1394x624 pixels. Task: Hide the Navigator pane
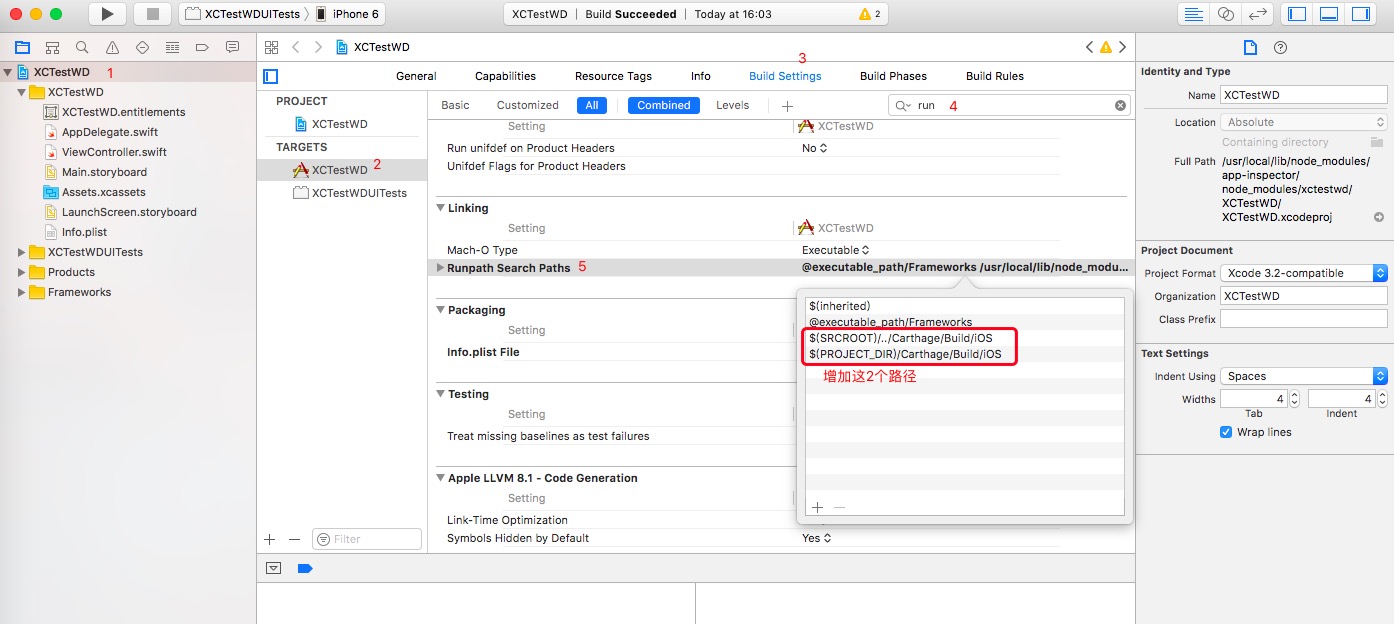click(1297, 14)
